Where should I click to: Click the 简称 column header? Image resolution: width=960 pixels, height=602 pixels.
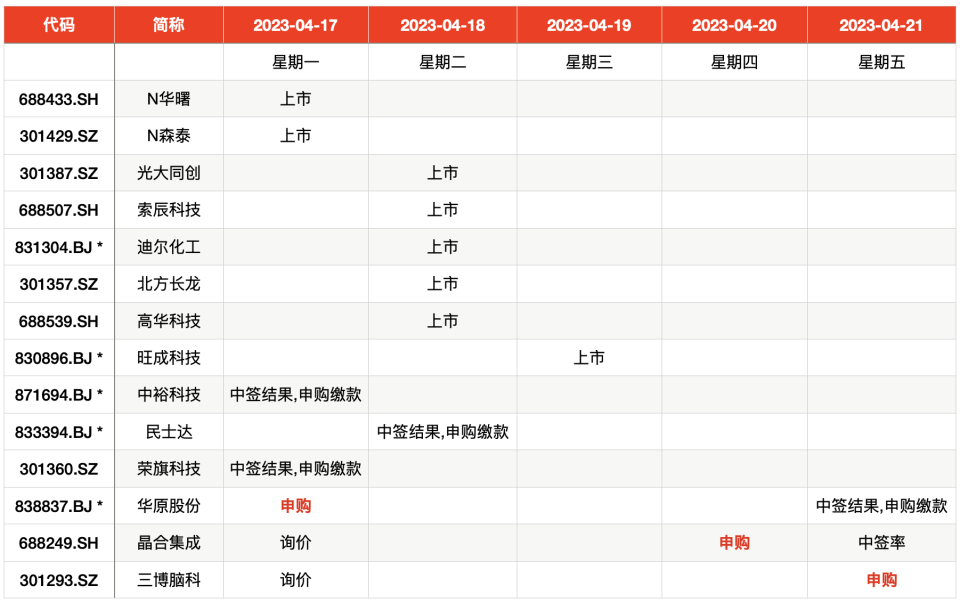tap(168, 25)
